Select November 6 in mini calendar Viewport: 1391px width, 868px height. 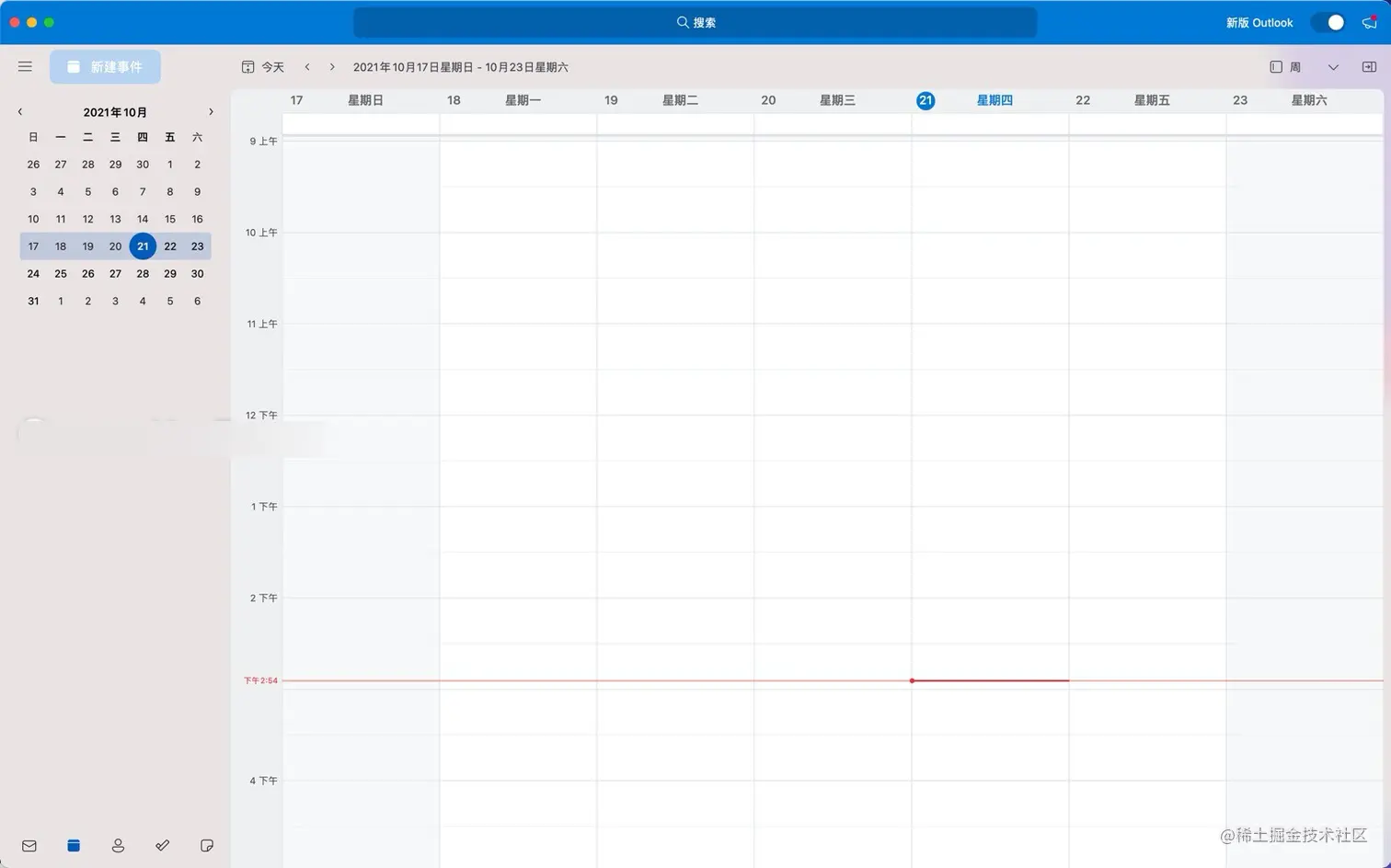(x=197, y=302)
